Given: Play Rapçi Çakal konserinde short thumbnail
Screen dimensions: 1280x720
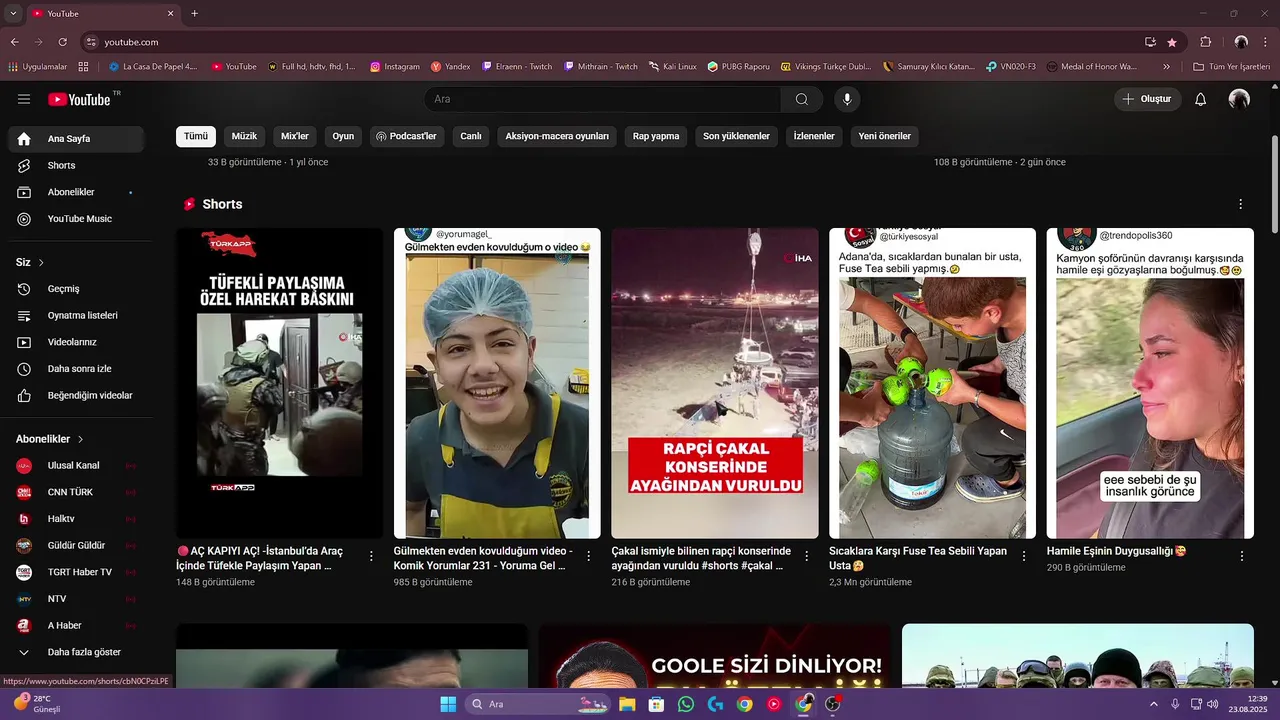Looking at the screenshot, I should click(x=715, y=383).
